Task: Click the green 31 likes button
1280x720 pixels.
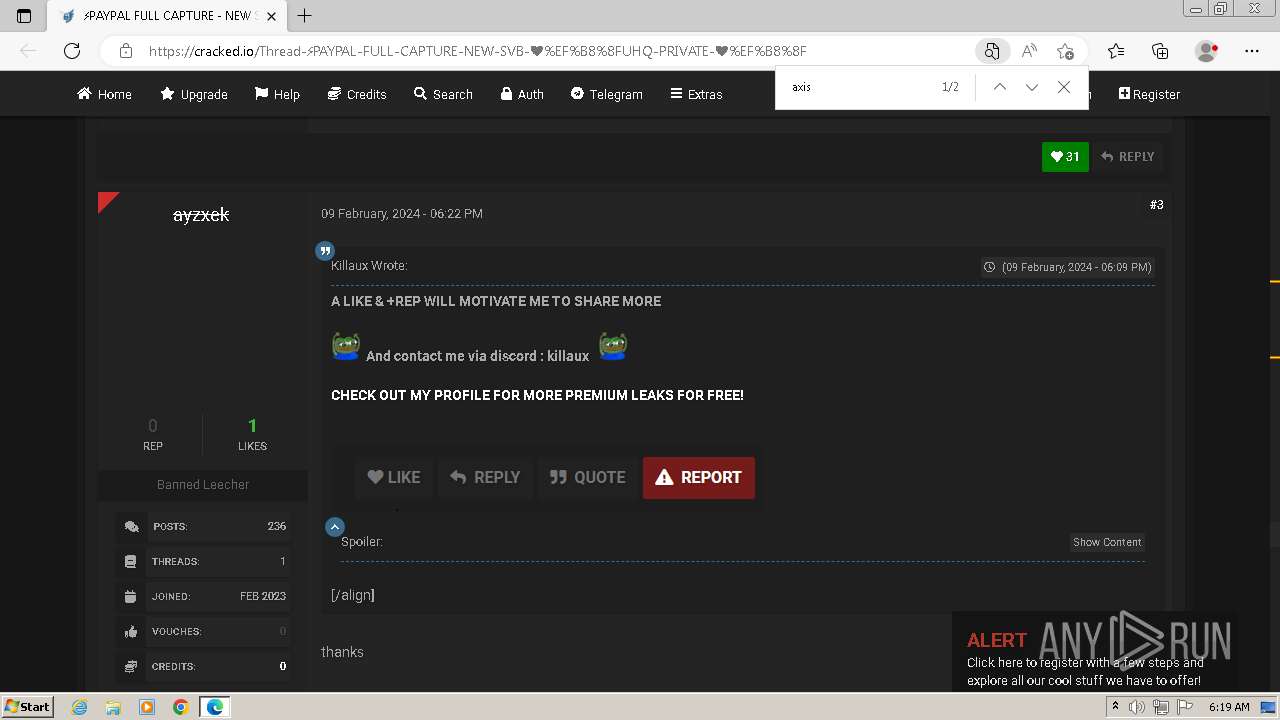Action: click(x=1065, y=156)
